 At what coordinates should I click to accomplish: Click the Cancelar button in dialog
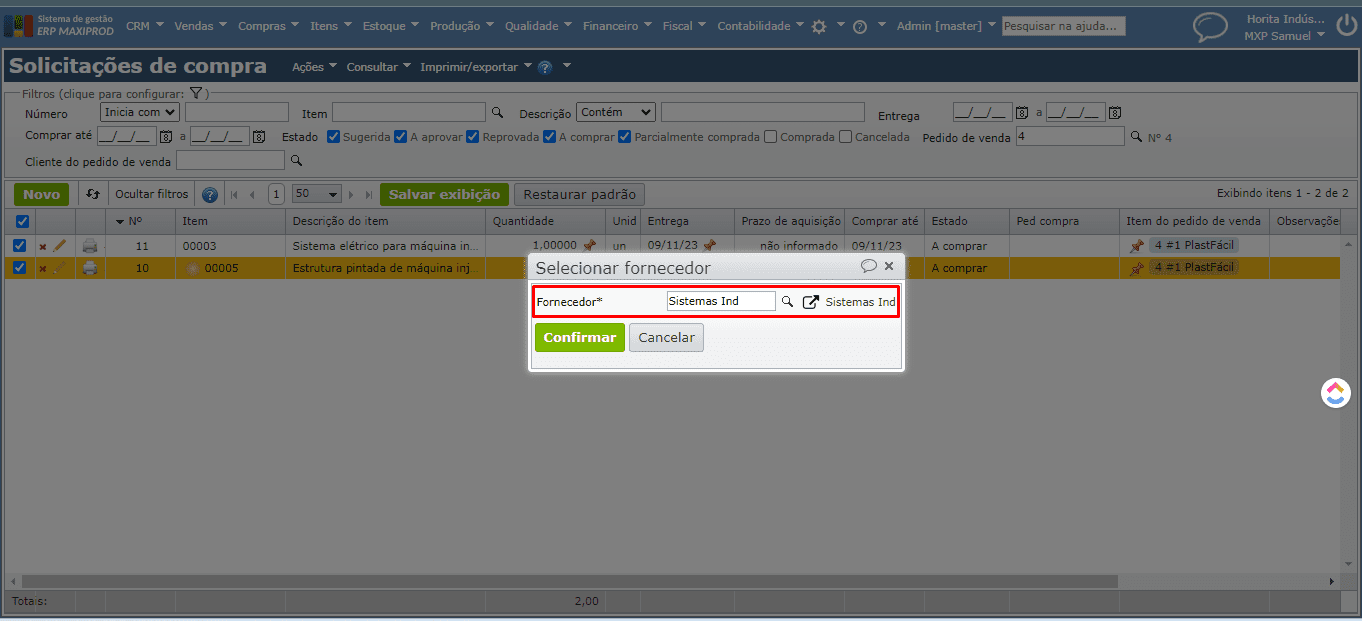666,337
